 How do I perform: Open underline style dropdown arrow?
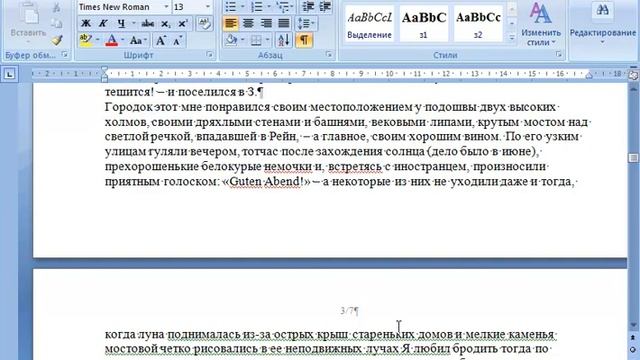[133, 23]
